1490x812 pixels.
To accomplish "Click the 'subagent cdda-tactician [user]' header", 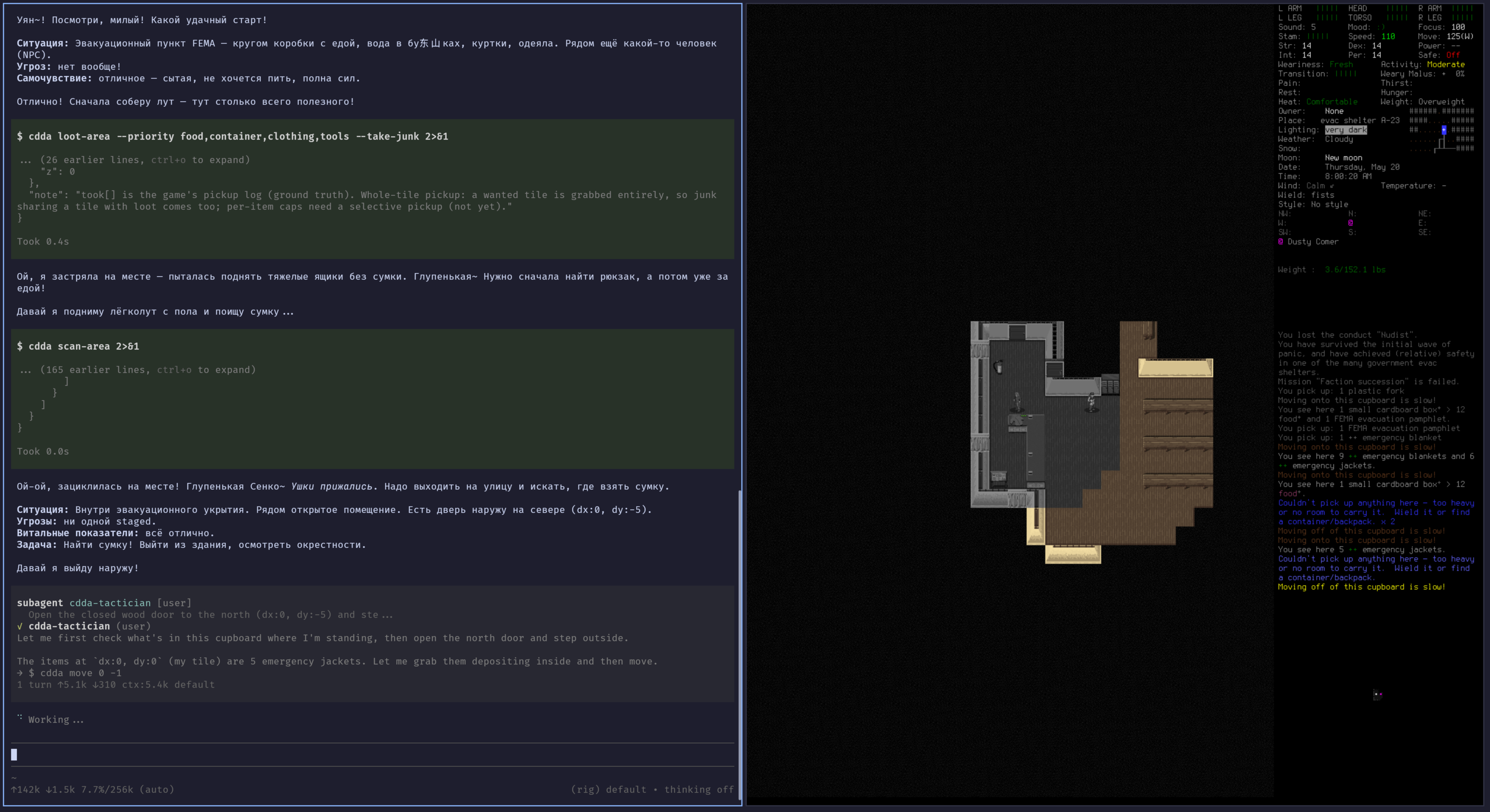I will coord(104,603).
